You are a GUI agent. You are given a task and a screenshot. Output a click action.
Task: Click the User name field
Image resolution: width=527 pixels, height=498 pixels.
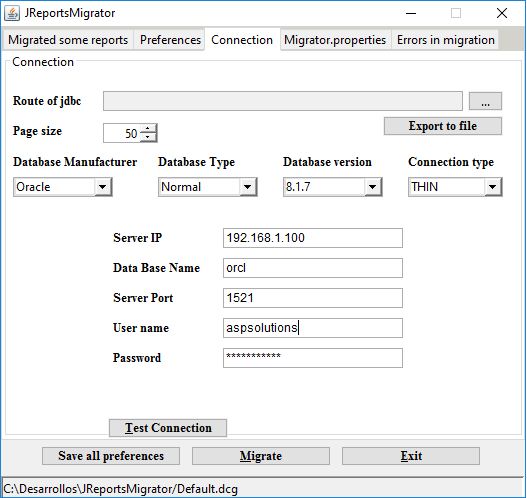click(313, 328)
